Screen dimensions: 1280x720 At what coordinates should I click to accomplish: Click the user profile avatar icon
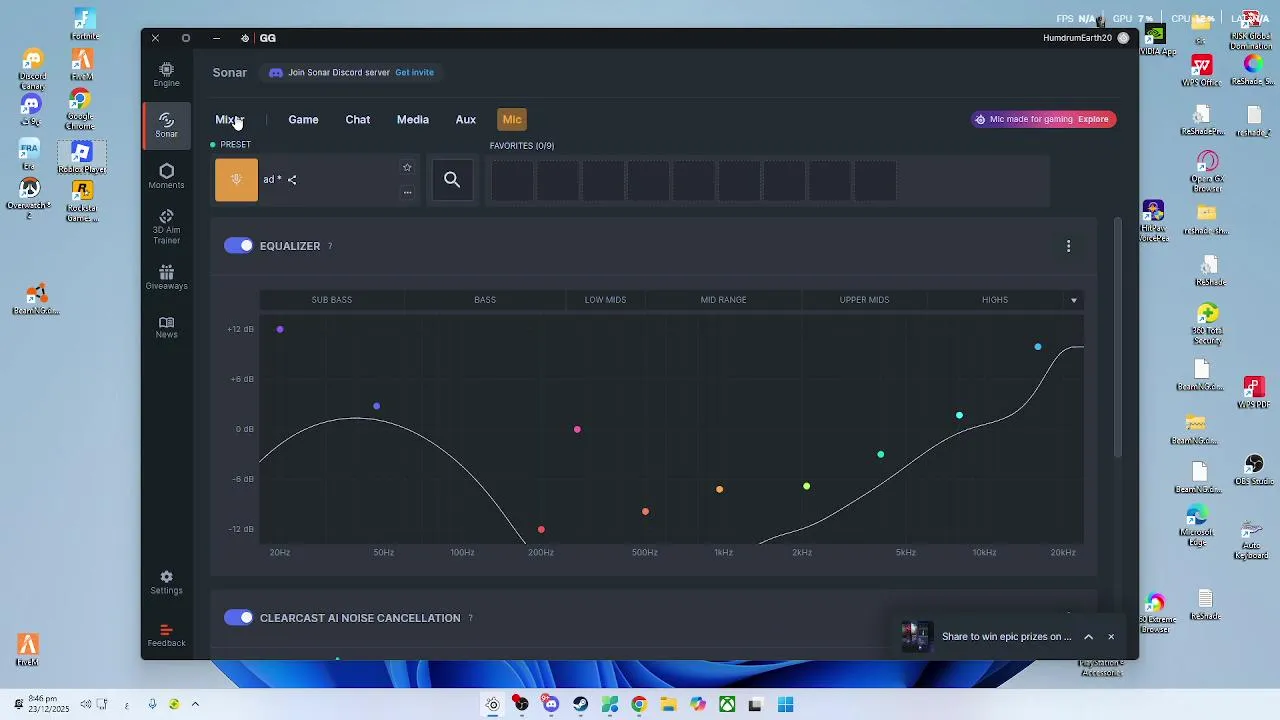point(1123,38)
